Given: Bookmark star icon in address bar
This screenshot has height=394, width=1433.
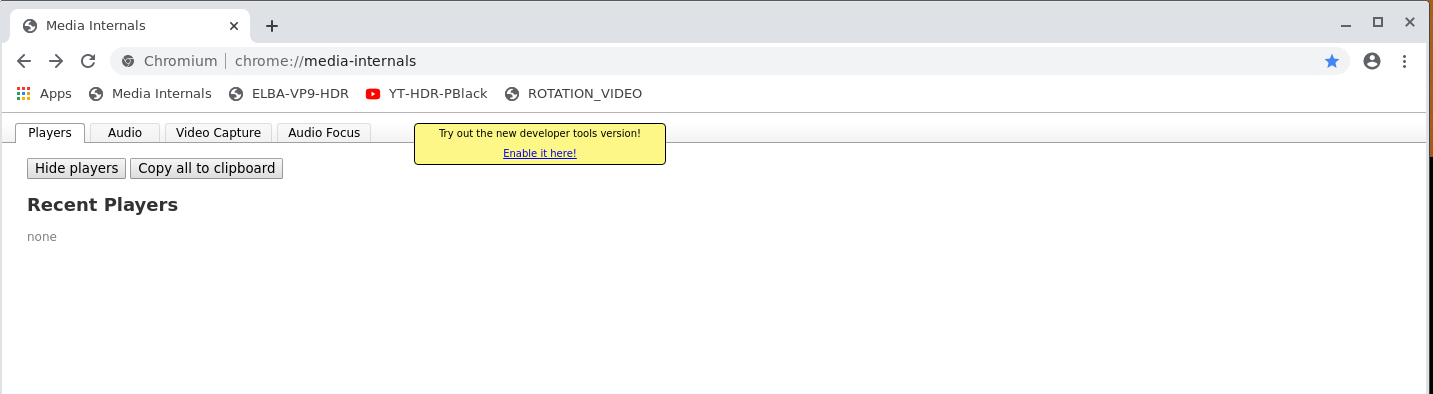Looking at the screenshot, I should pyautogui.click(x=1332, y=61).
